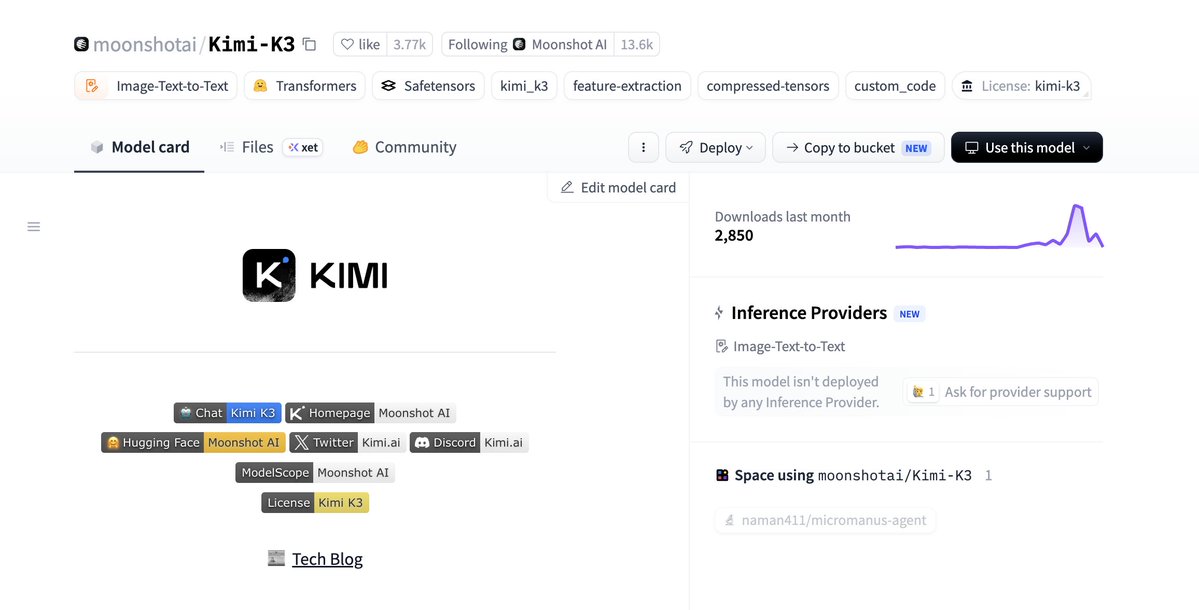1199x610 pixels.
Task: Select the Transformers tag
Action: click(x=304, y=86)
